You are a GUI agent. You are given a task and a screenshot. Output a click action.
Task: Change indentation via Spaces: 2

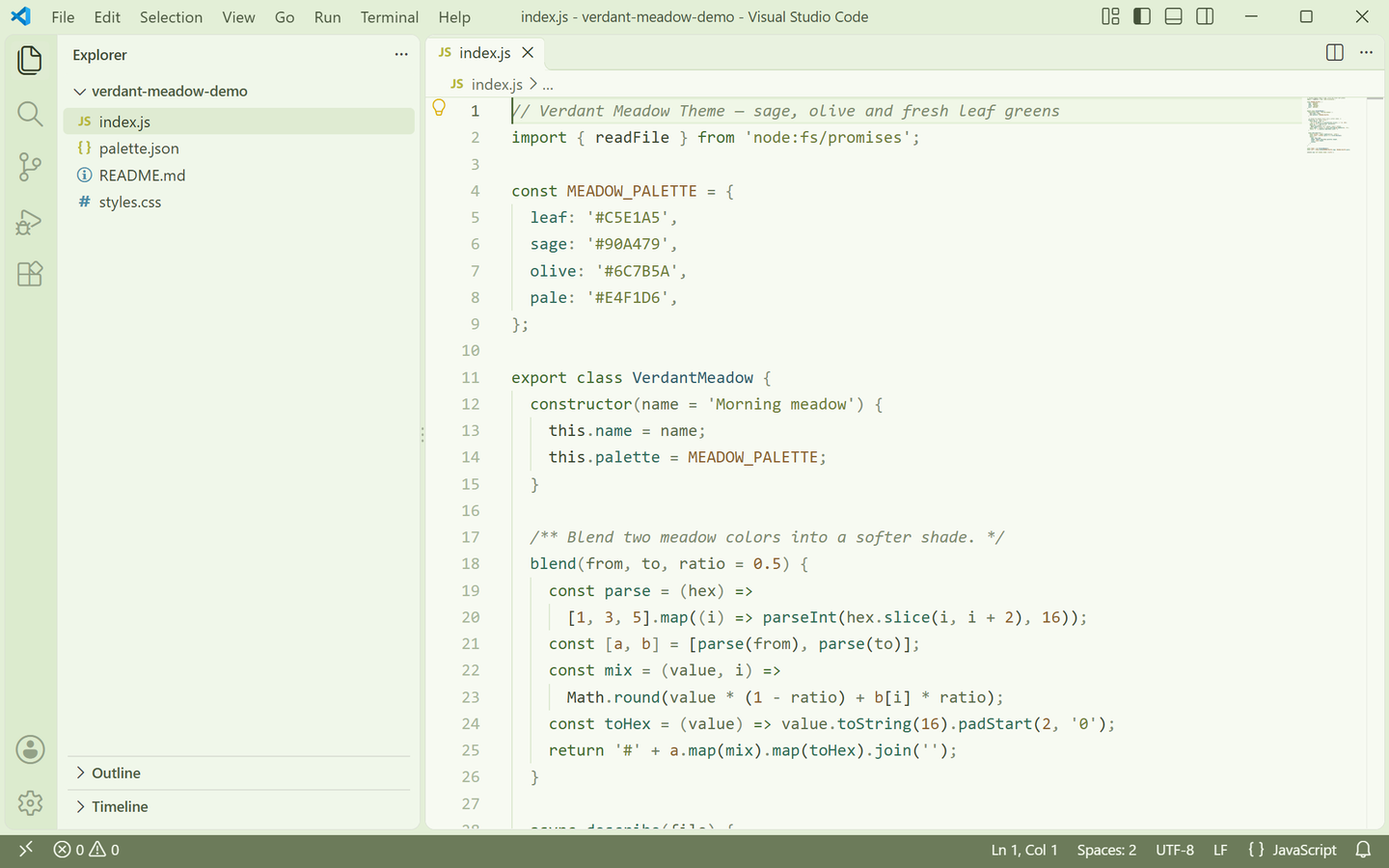(x=1106, y=850)
